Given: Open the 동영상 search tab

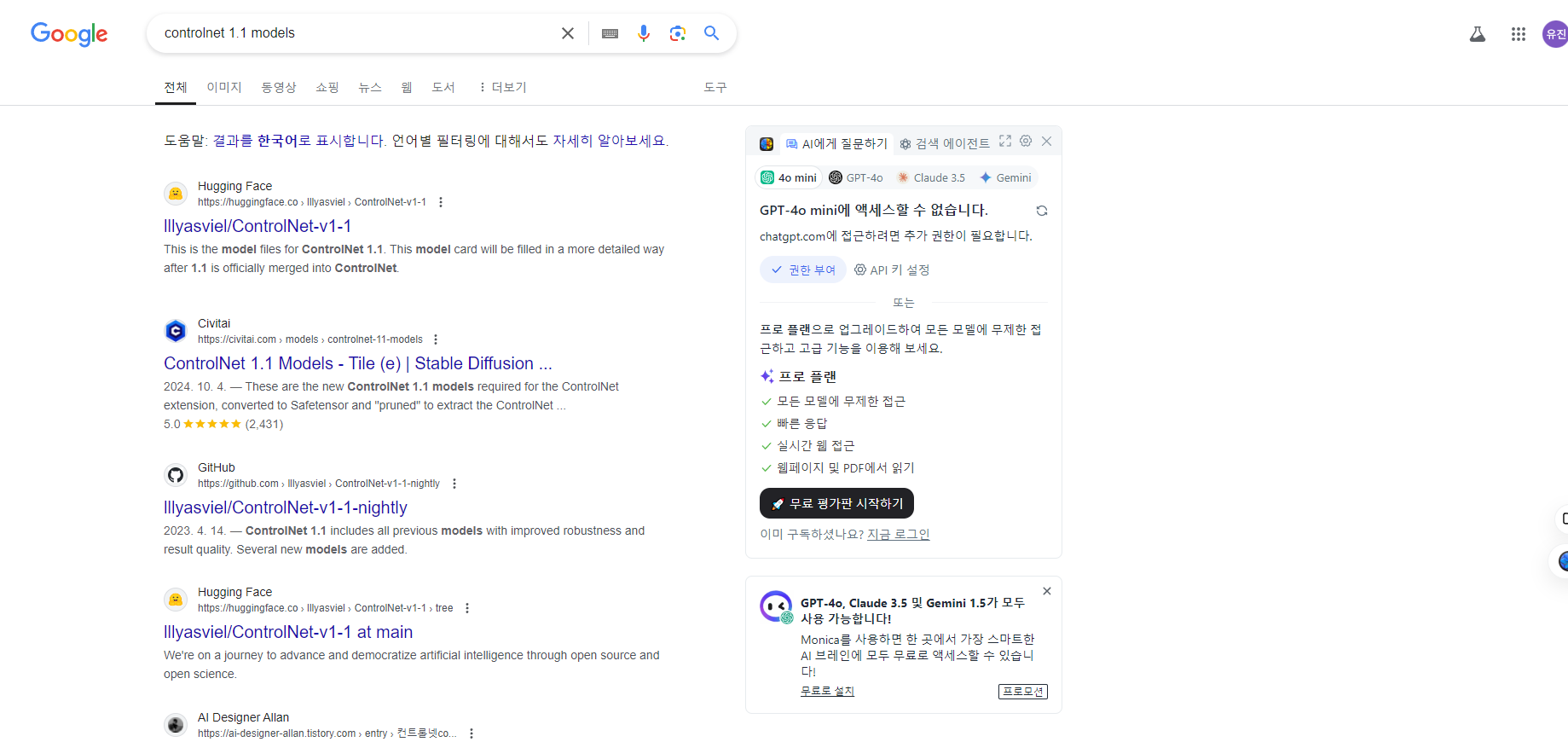Looking at the screenshot, I should point(279,87).
